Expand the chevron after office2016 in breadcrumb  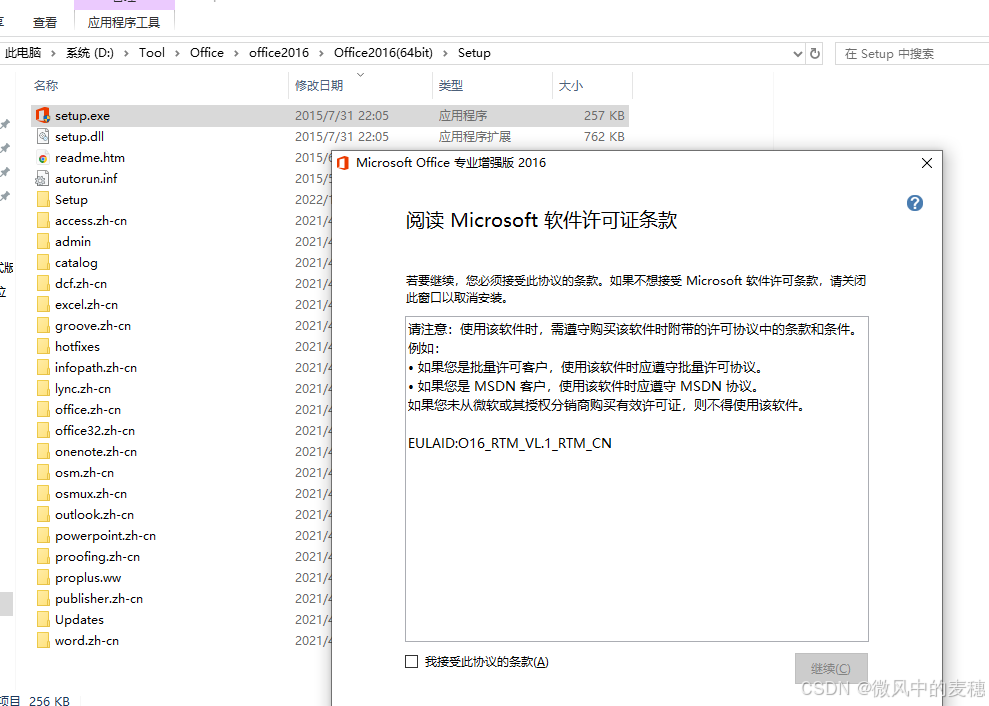point(321,53)
